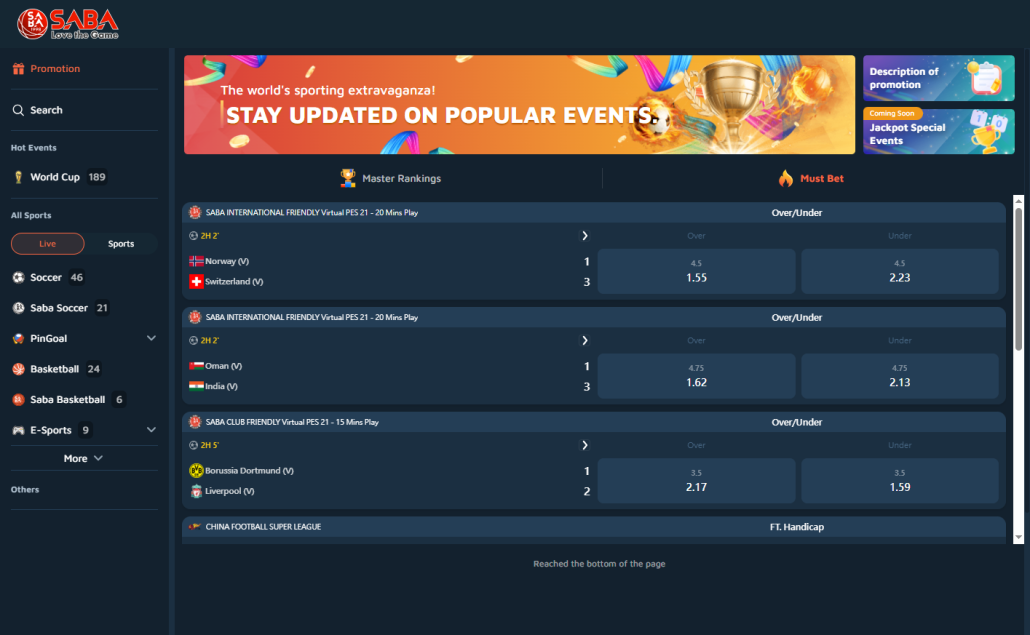Open the Promotion gift icon
The width and height of the screenshot is (1030, 635).
point(18,68)
